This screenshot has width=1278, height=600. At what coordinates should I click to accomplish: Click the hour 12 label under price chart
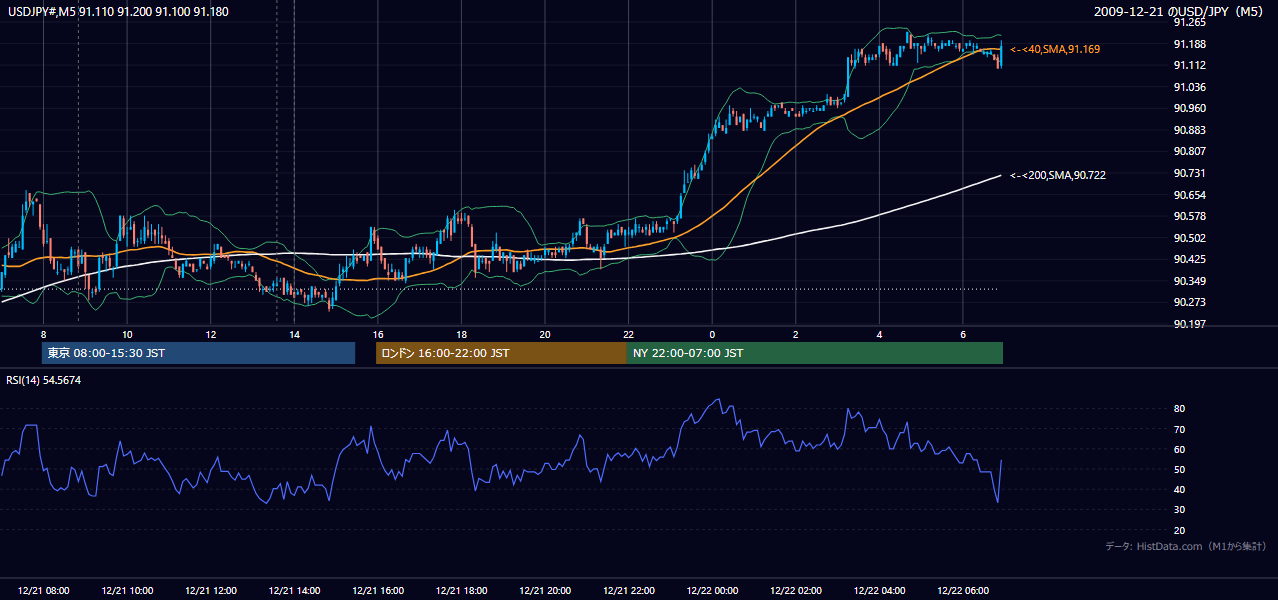click(211, 334)
